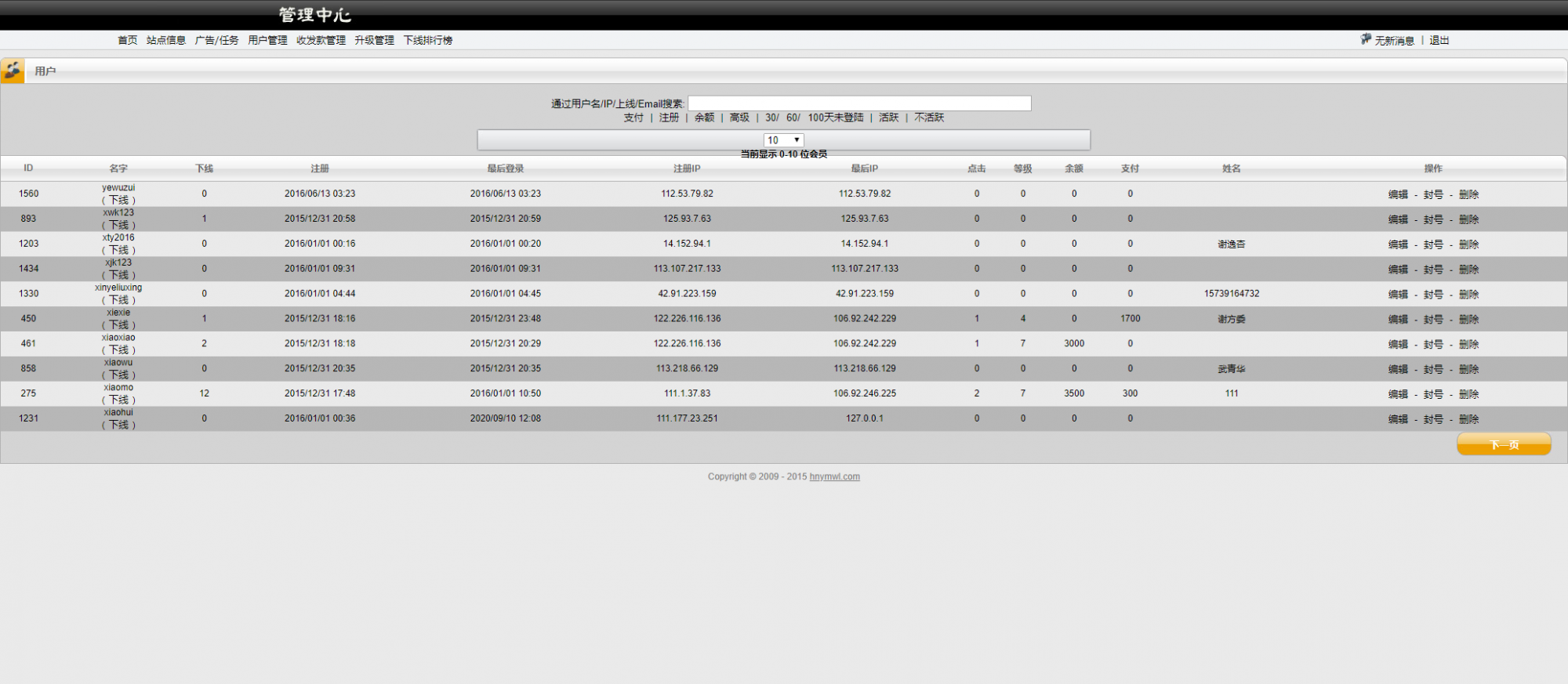Go to next page with 下一页 button
The height and width of the screenshot is (684, 1568).
click(x=1503, y=444)
